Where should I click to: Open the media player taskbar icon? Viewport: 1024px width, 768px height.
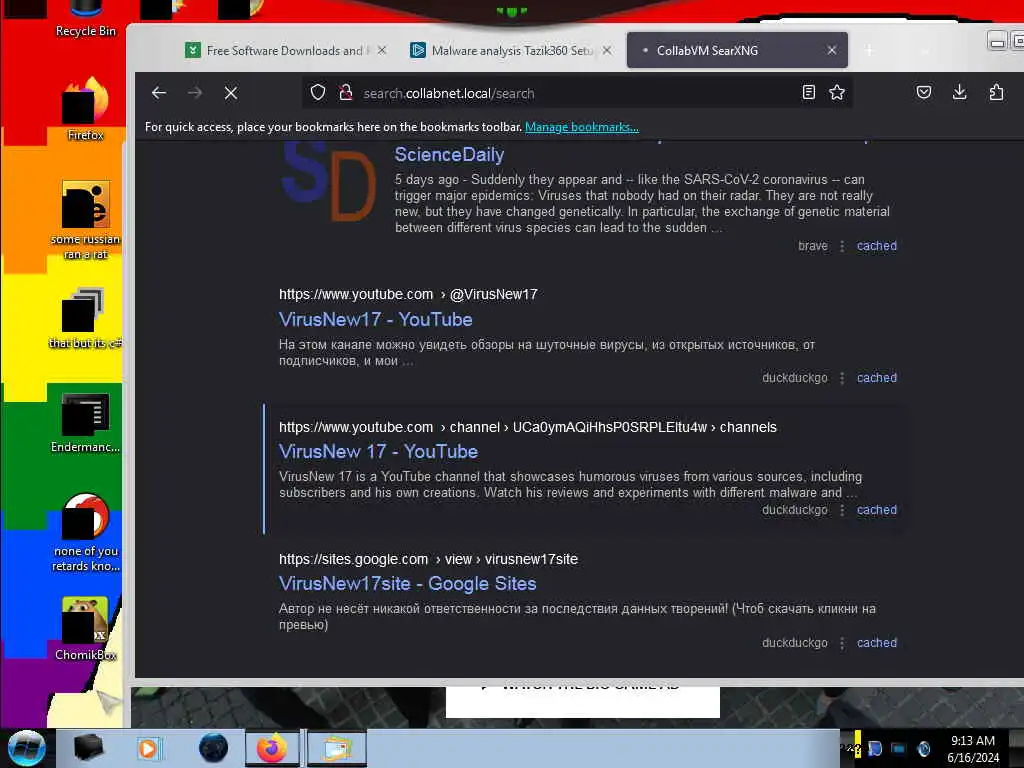pyautogui.click(x=148, y=748)
